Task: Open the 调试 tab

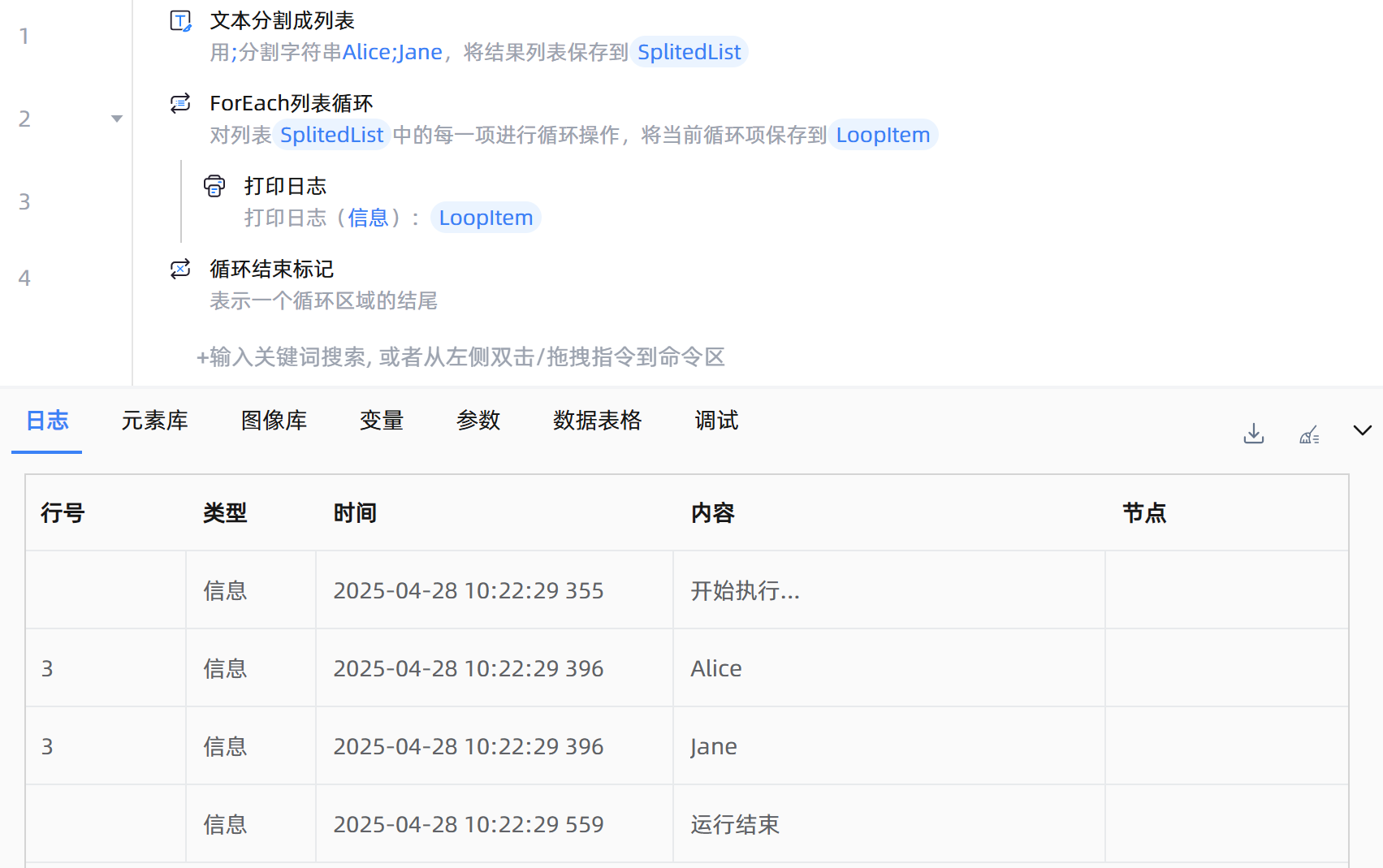Action: (716, 421)
